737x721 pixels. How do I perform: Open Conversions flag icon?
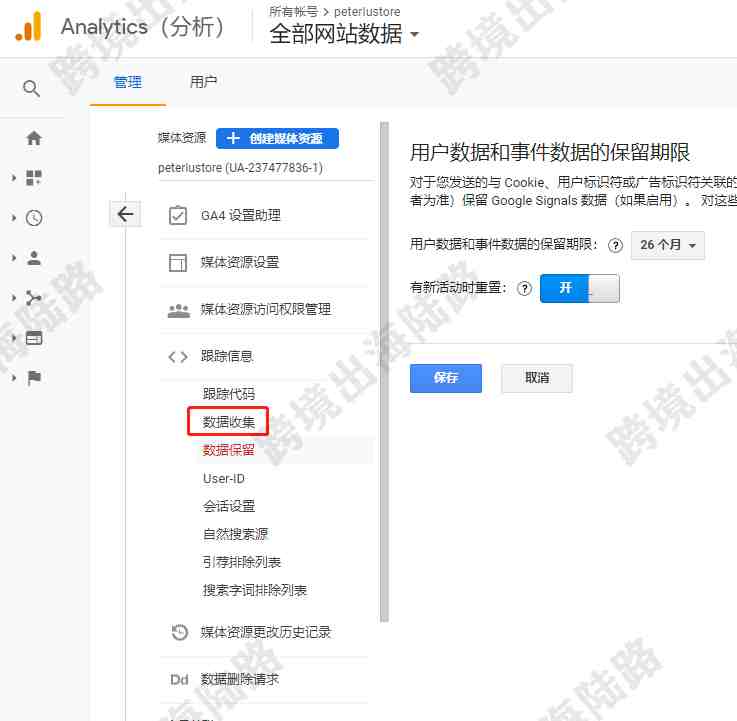click(34, 378)
